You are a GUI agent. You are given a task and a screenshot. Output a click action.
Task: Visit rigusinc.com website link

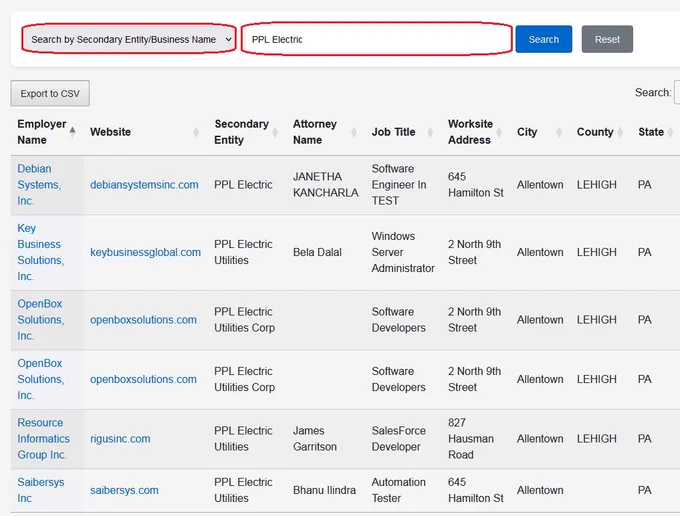120,439
